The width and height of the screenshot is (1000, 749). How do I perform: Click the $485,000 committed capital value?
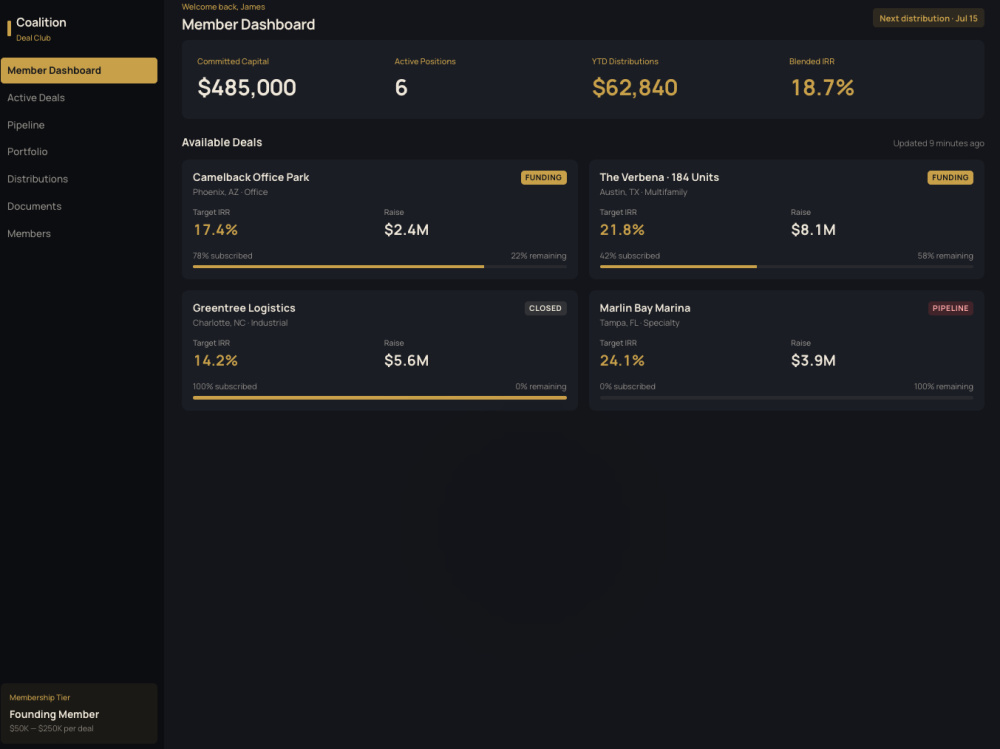tap(247, 87)
